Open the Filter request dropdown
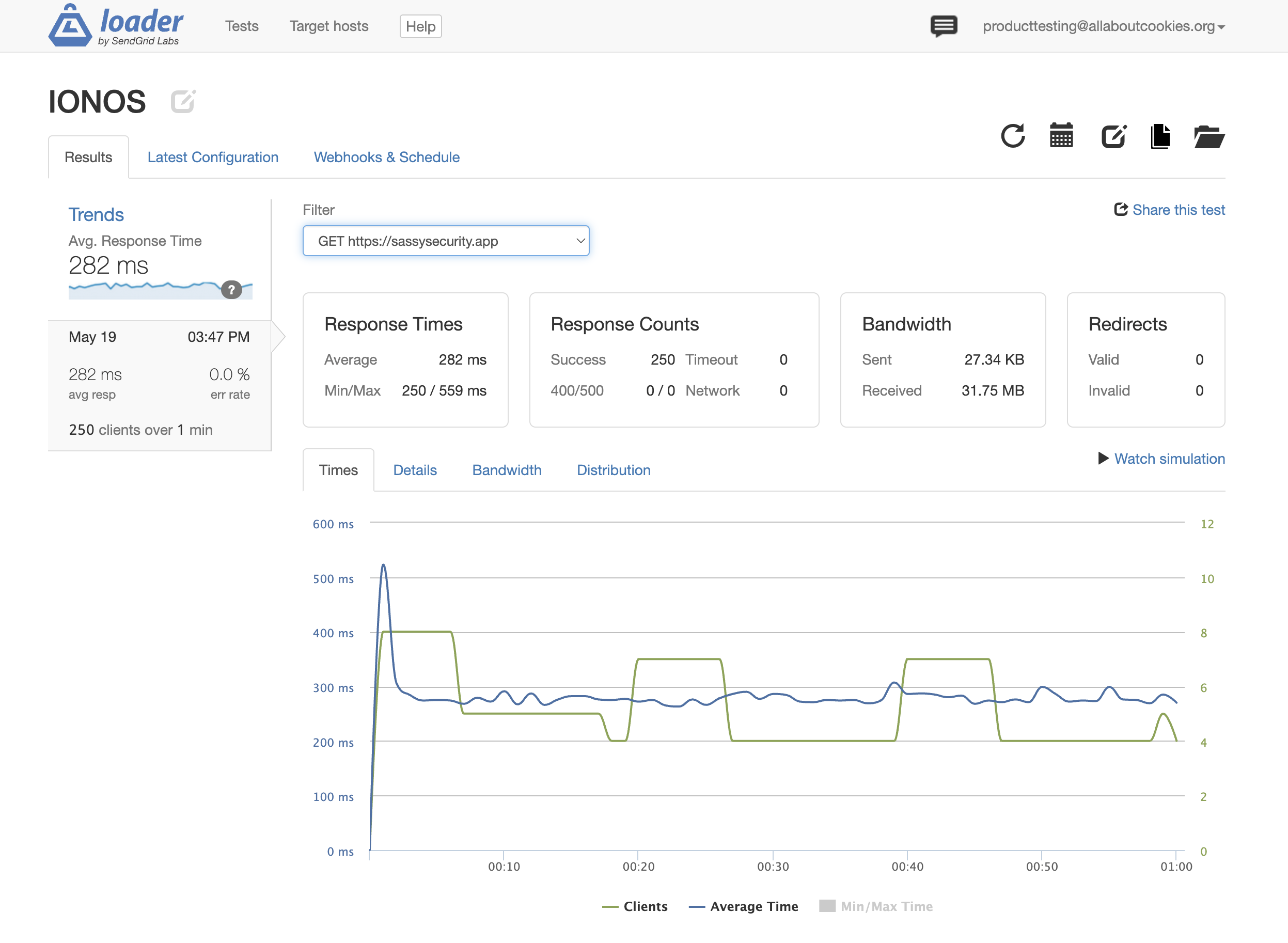 coord(446,241)
